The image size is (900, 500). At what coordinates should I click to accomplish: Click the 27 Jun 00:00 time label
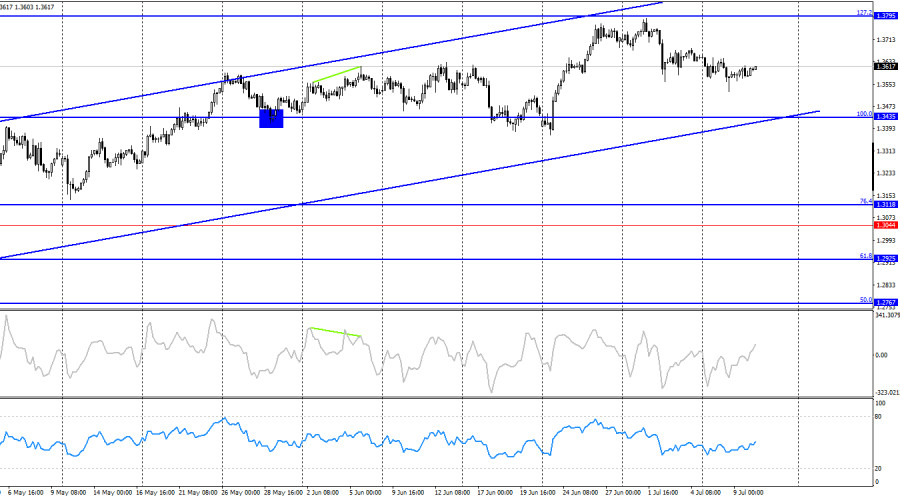(x=623, y=493)
